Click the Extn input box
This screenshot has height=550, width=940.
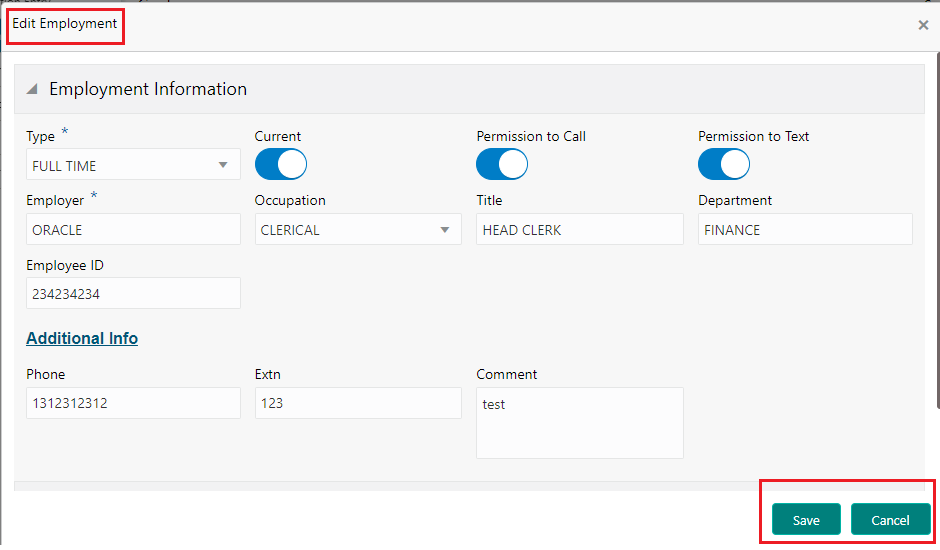point(358,404)
